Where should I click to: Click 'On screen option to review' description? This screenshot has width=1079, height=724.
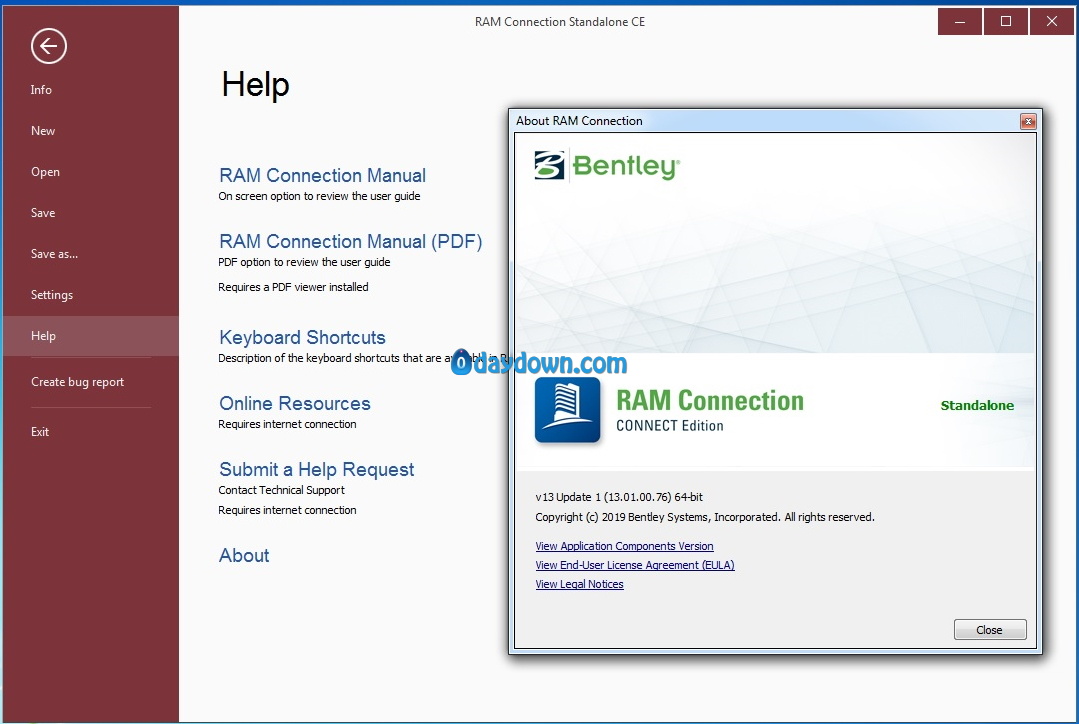(319, 196)
